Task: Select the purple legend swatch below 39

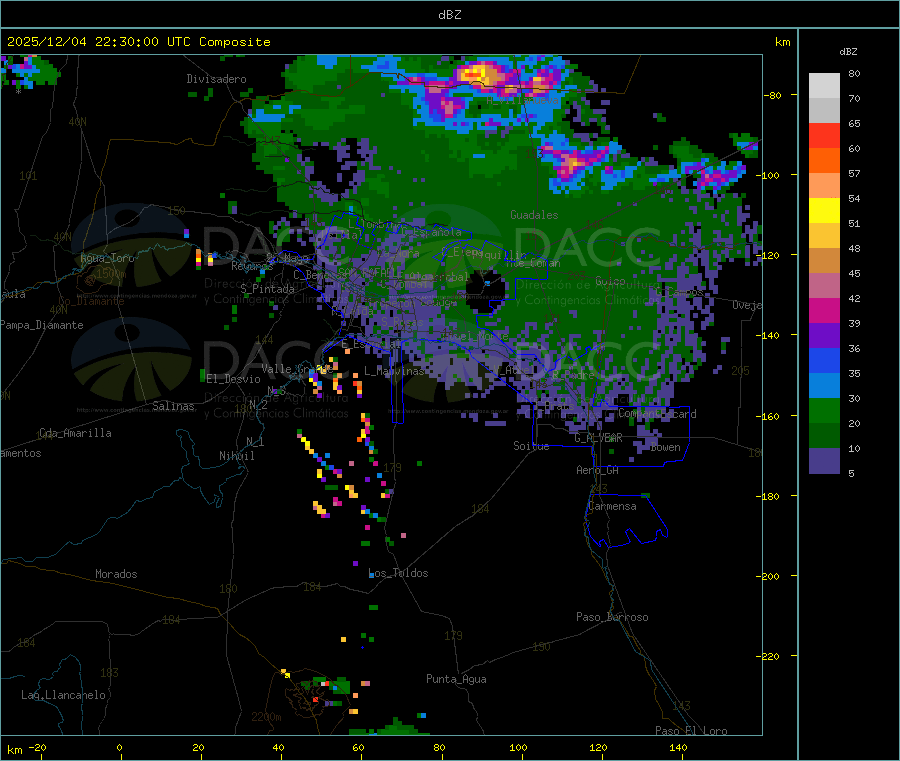Action: coord(824,336)
